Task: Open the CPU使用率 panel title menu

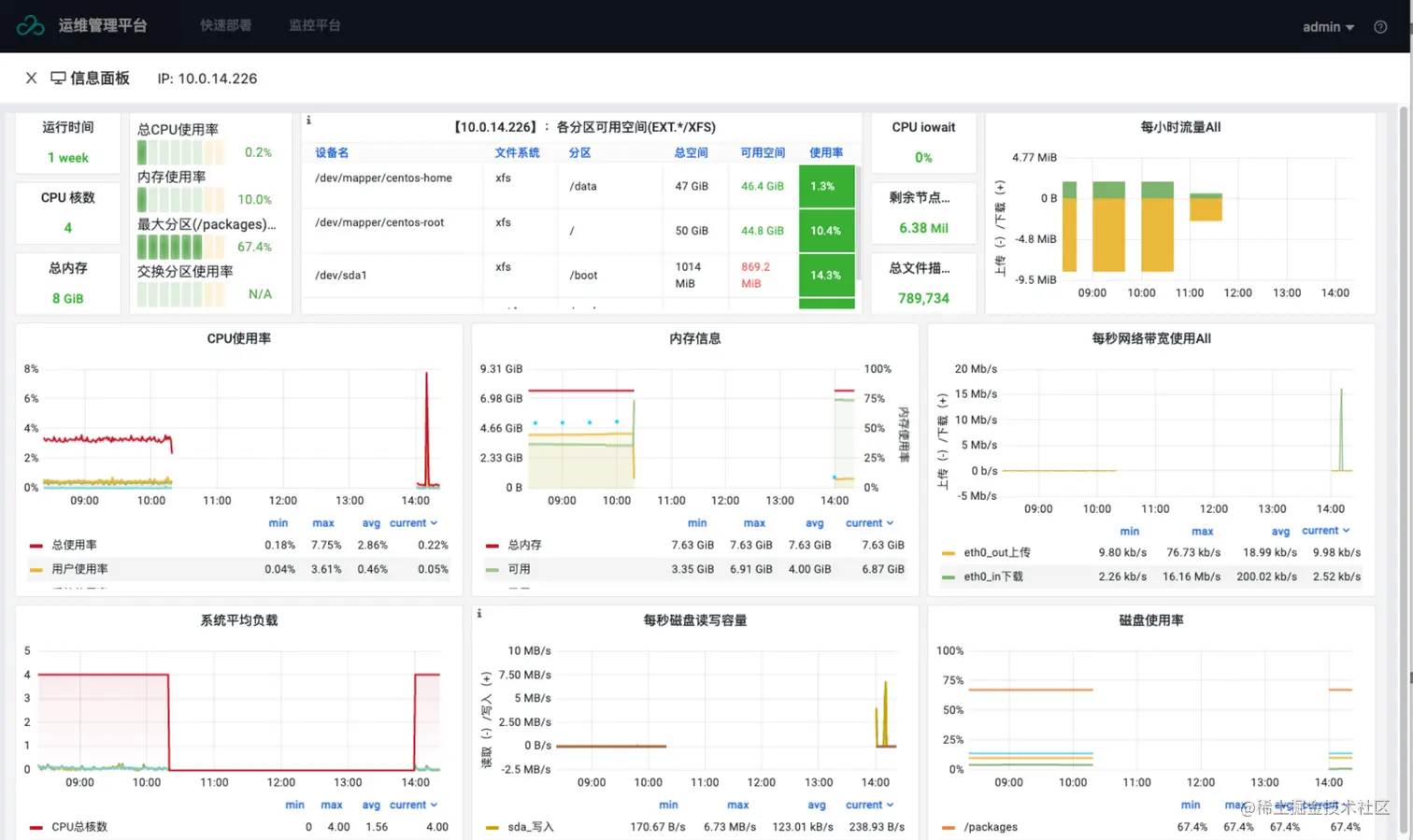Action: (239, 338)
